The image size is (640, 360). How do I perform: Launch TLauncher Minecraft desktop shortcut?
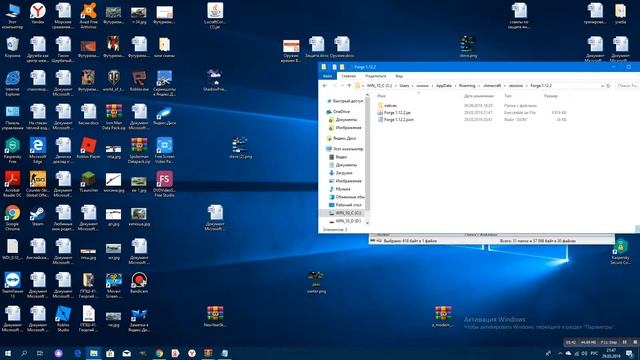pos(88,181)
